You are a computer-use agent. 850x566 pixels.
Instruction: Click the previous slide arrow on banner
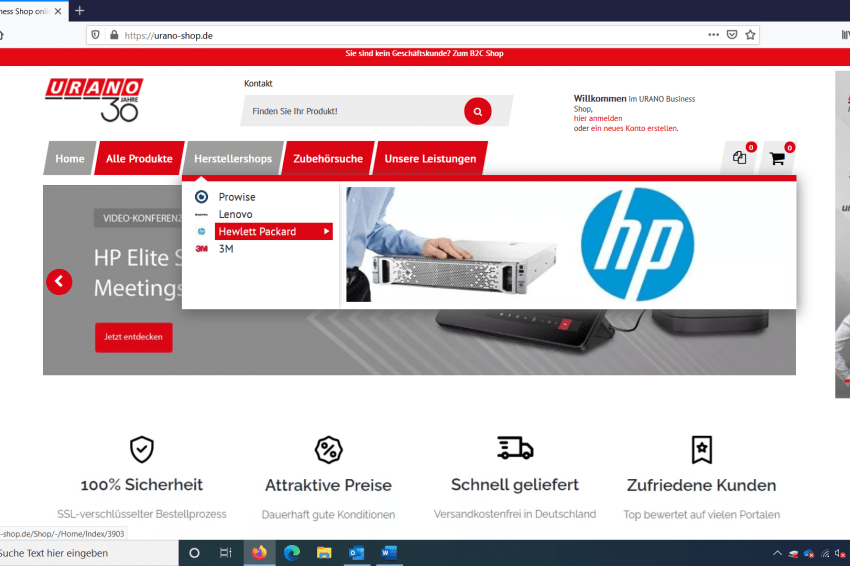(59, 282)
